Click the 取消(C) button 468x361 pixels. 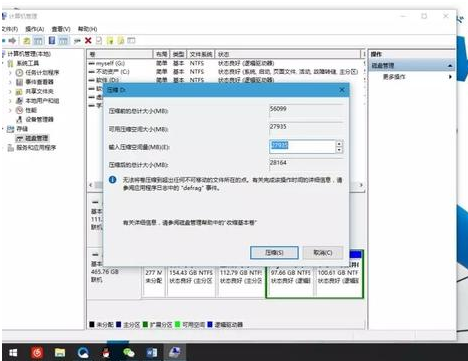tap(323, 253)
